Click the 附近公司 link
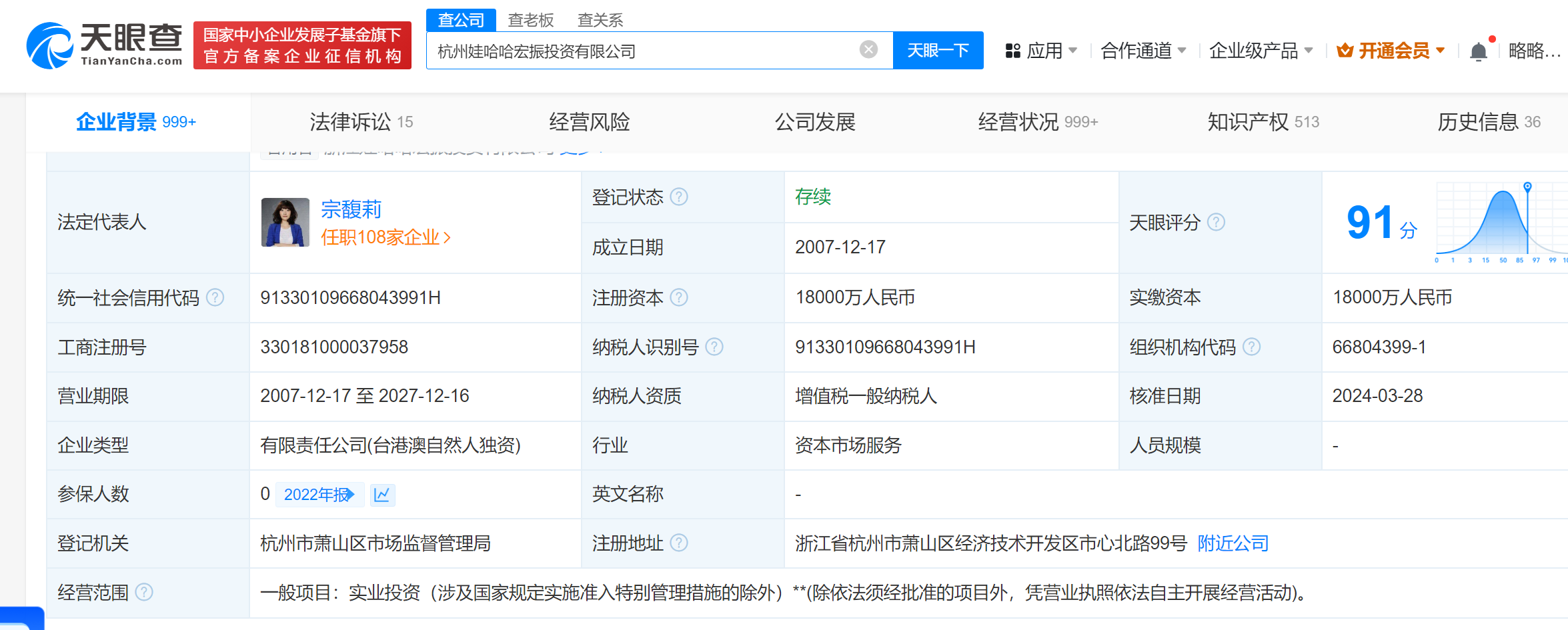Screen dimensions: 1568x630 1233,543
